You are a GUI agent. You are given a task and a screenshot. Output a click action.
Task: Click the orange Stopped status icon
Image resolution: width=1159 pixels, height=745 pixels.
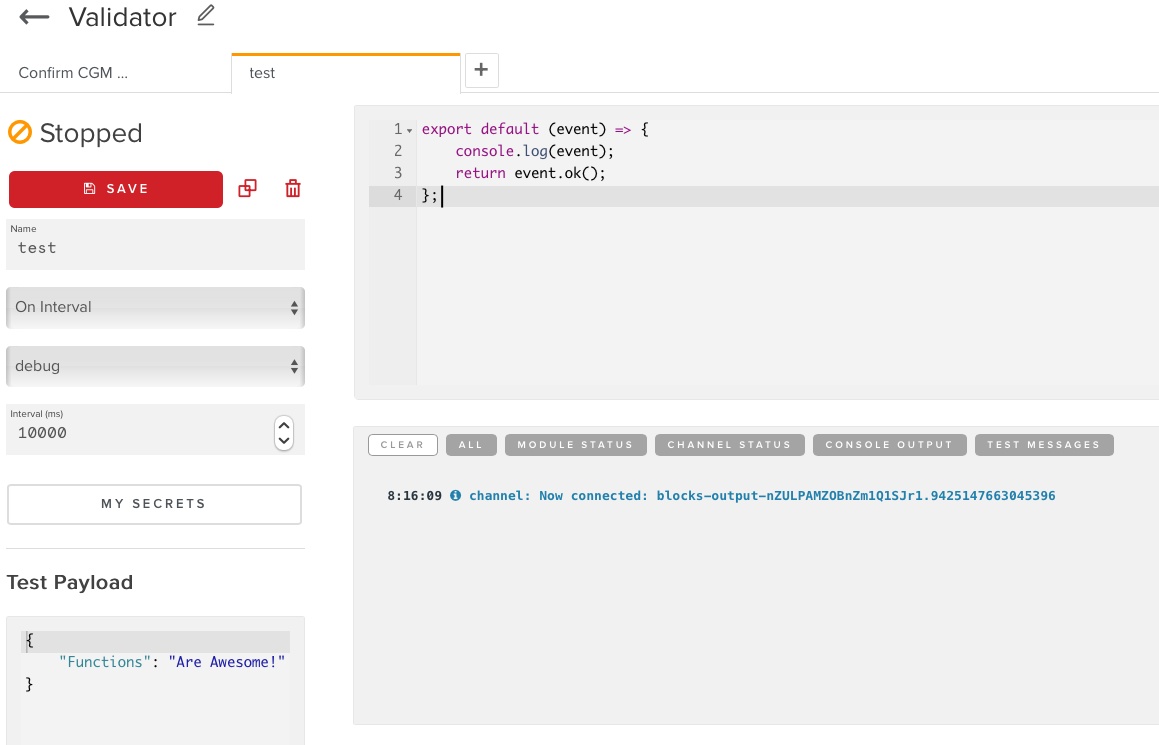click(20, 133)
